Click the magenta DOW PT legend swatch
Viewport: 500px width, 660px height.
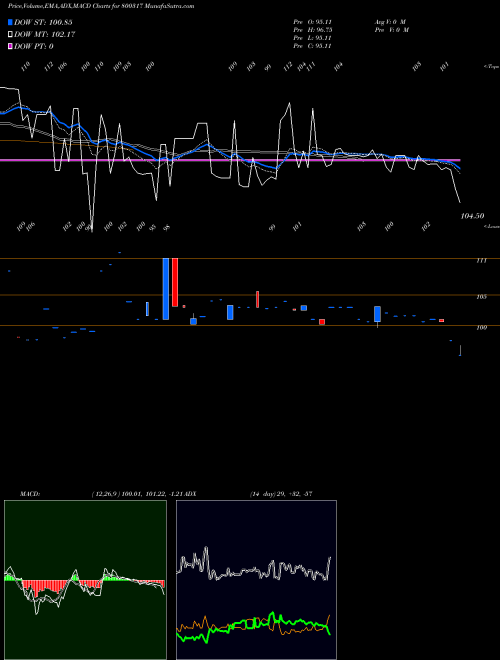[x=11, y=46]
